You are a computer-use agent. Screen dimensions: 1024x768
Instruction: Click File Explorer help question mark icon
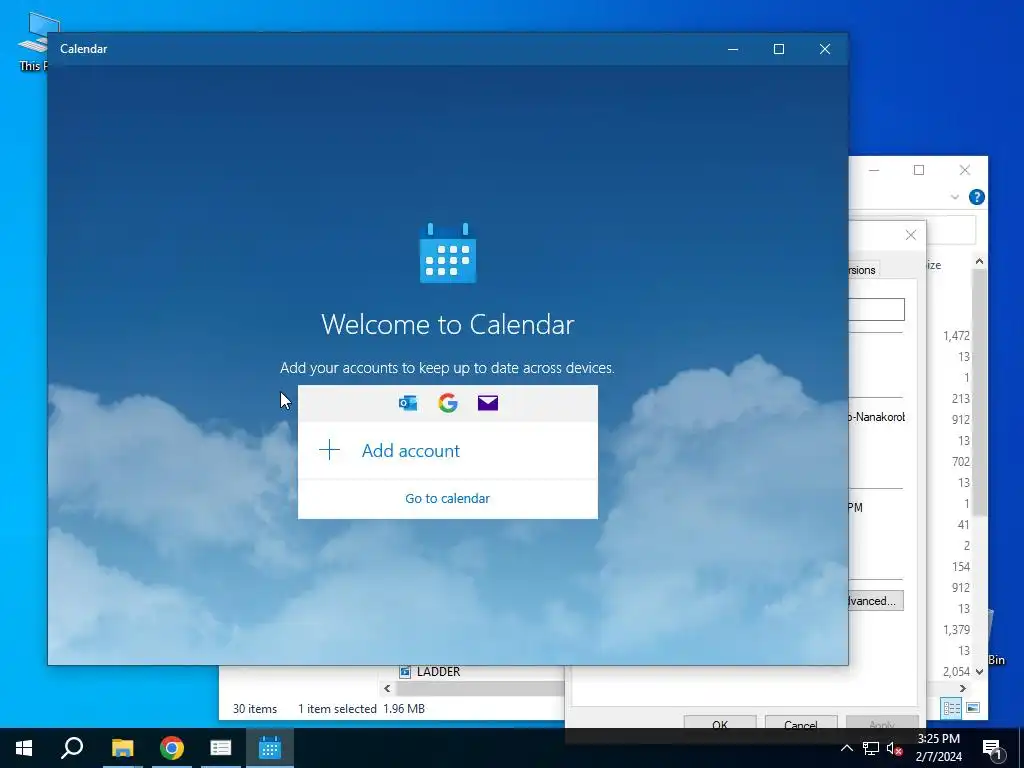(x=976, y=197)
